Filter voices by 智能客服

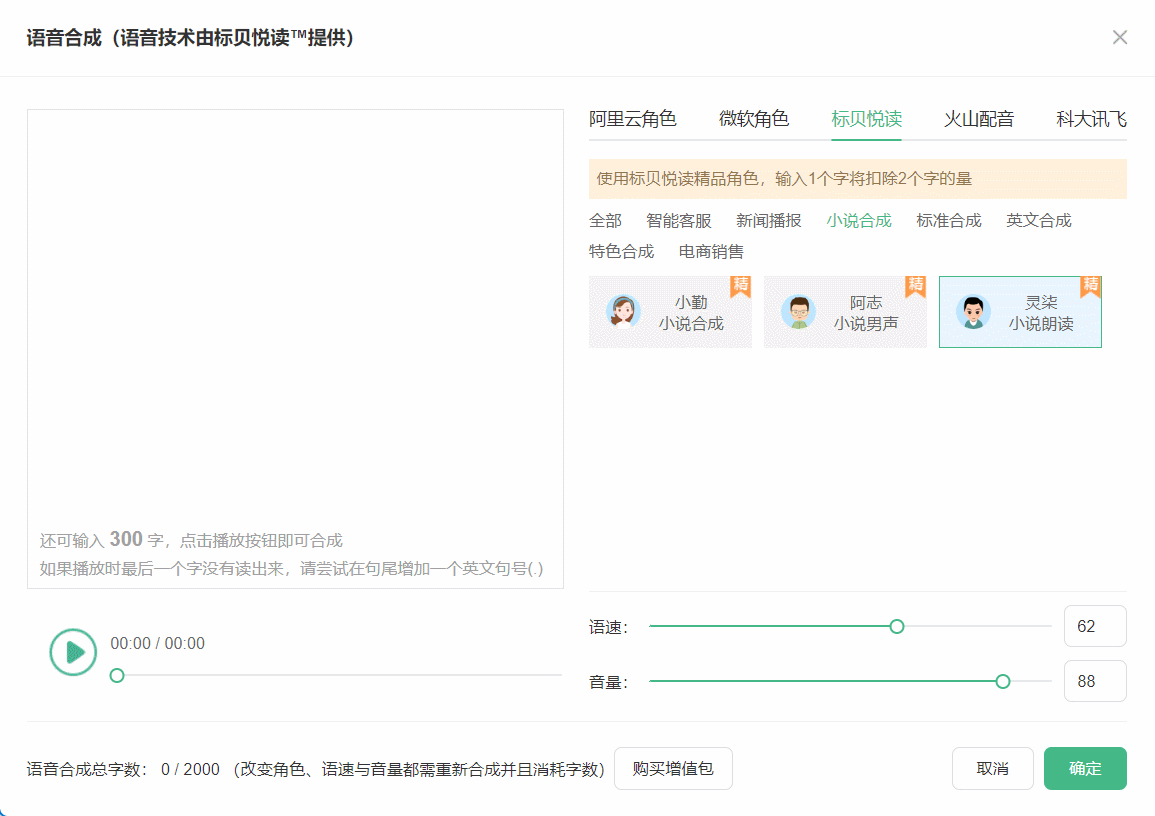pos(678,221)
